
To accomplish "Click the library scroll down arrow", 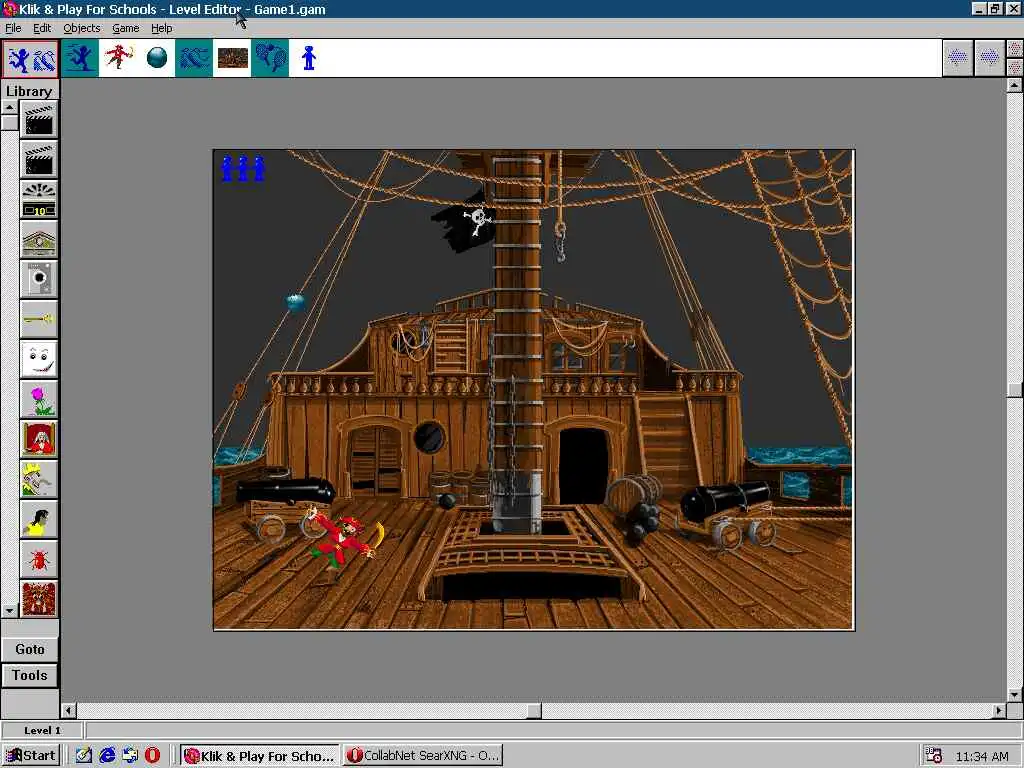I will click(x=9, y=611).
